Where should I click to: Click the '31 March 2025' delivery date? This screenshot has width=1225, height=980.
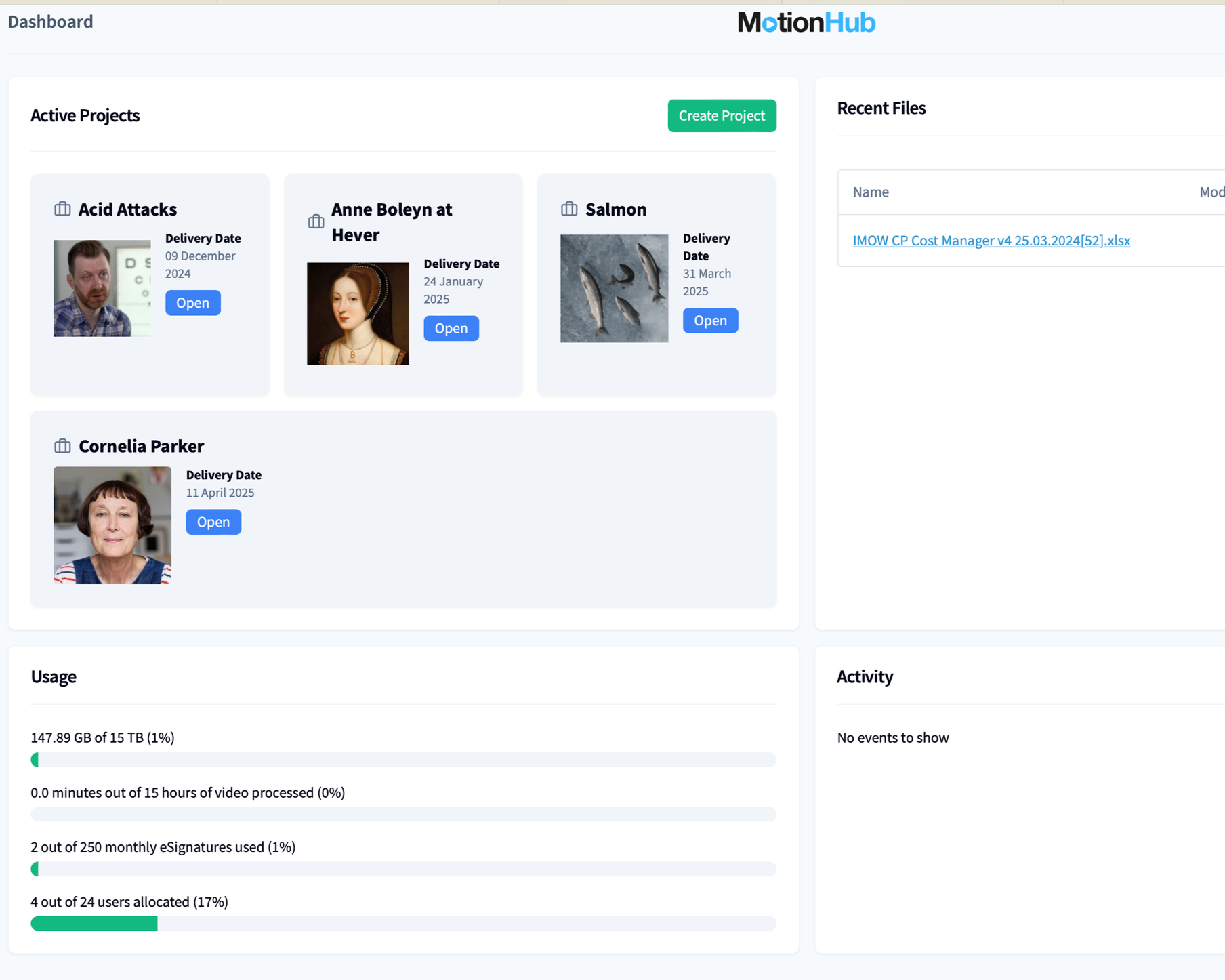(707, 283)
